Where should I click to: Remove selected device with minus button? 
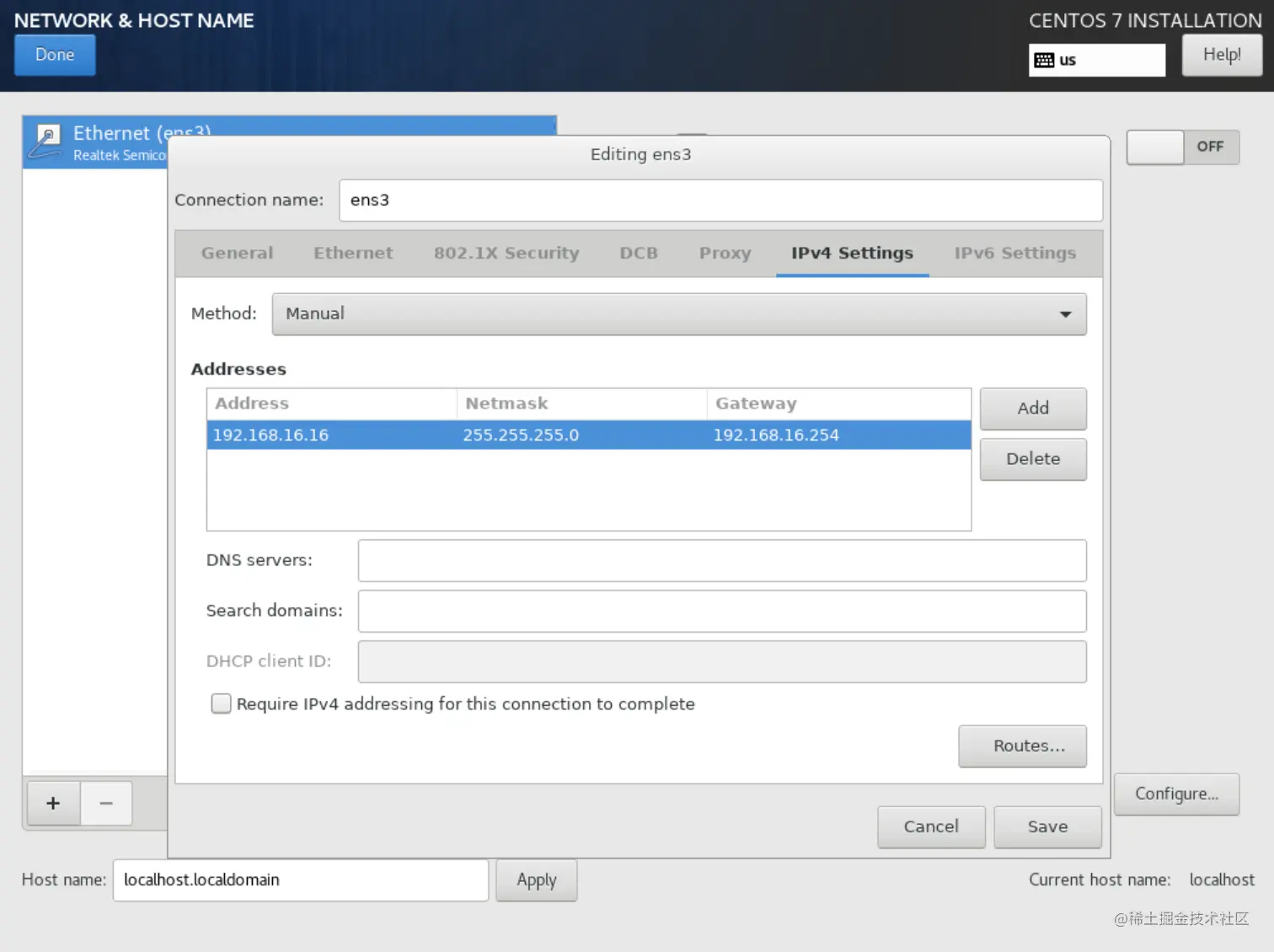point(106,803)
